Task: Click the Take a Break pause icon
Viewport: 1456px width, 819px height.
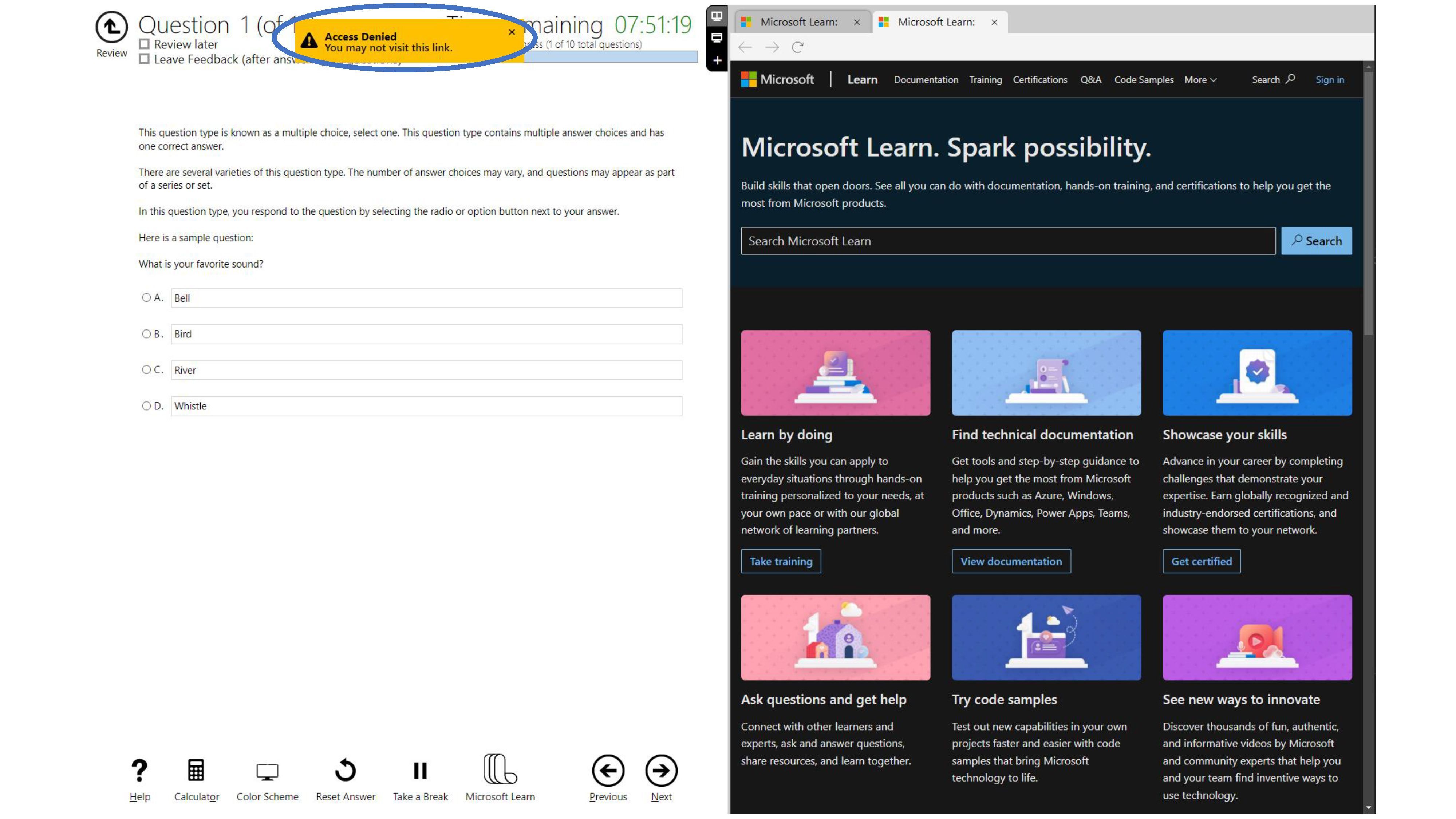Action: pyautogui.click(x=420, y=770)
